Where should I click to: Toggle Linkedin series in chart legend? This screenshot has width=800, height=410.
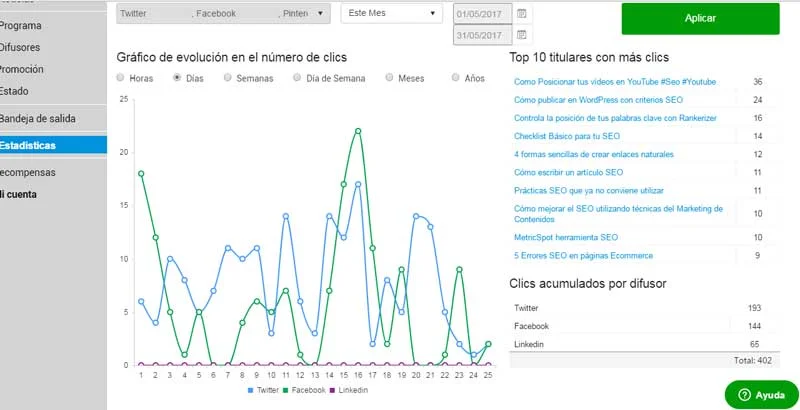click(348, 390)
